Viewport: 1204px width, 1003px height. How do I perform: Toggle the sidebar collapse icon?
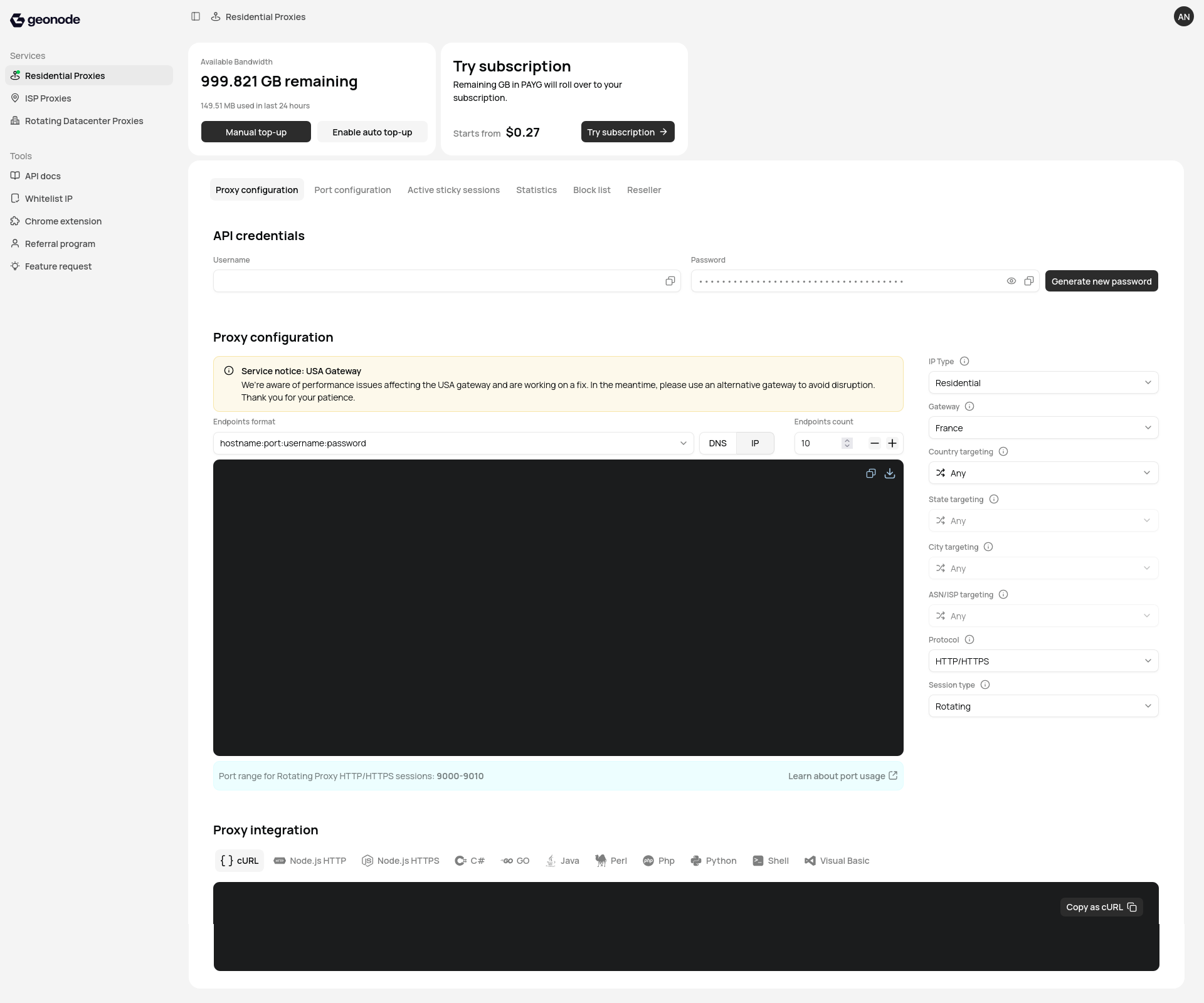196,17
